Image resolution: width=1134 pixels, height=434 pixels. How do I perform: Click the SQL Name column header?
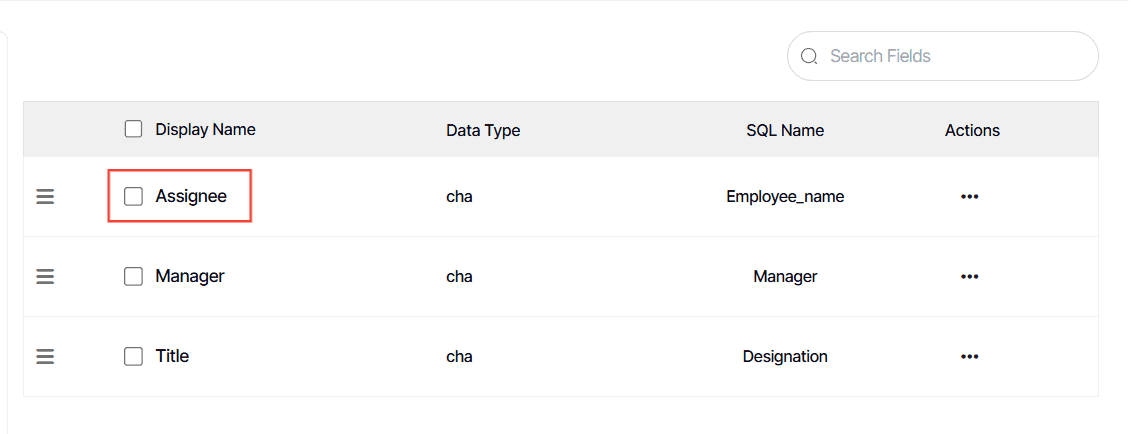[785, 130]
